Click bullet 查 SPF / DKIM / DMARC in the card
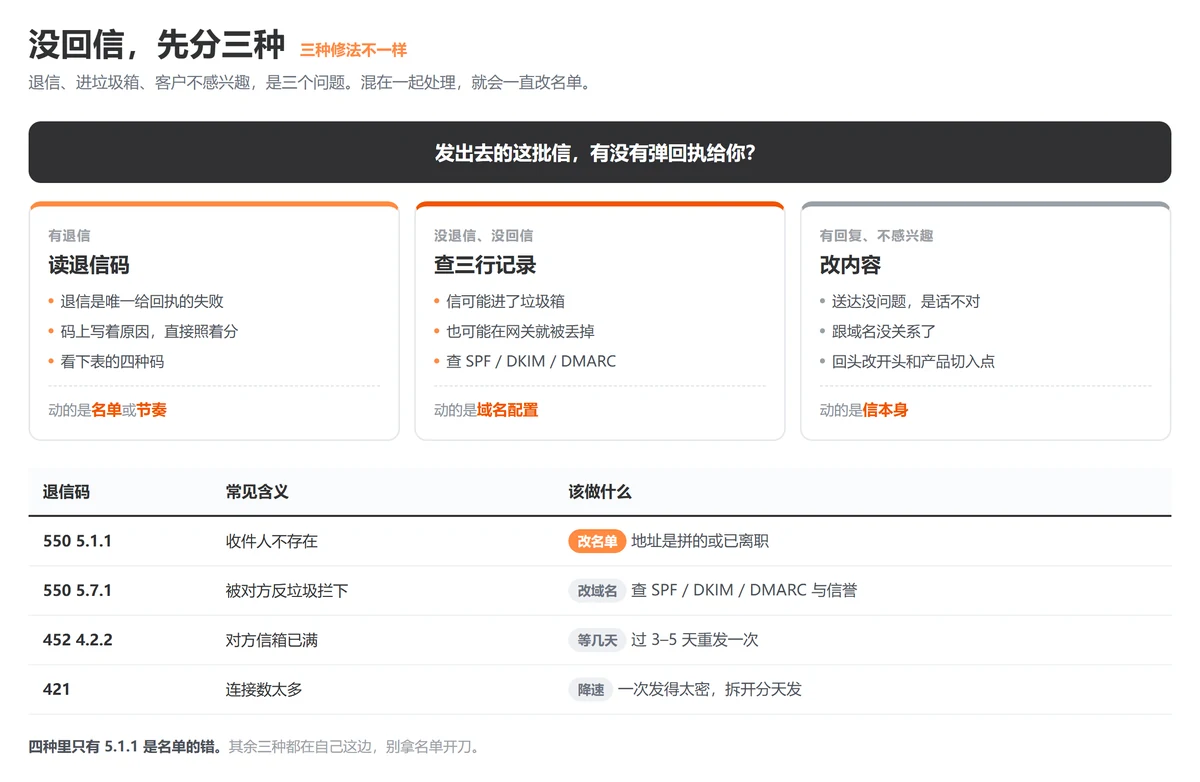The height and width of the screenshot is (782, 1200). [531, 361]
